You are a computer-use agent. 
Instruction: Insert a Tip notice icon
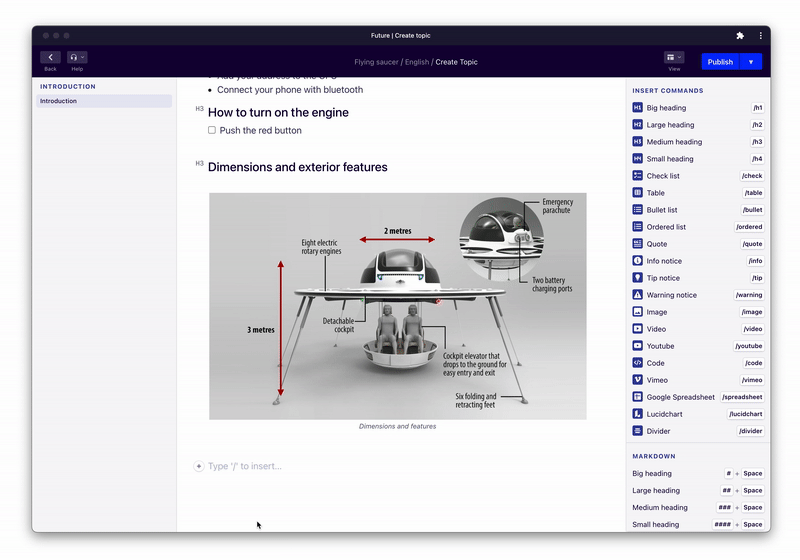(x=637, y=278)
